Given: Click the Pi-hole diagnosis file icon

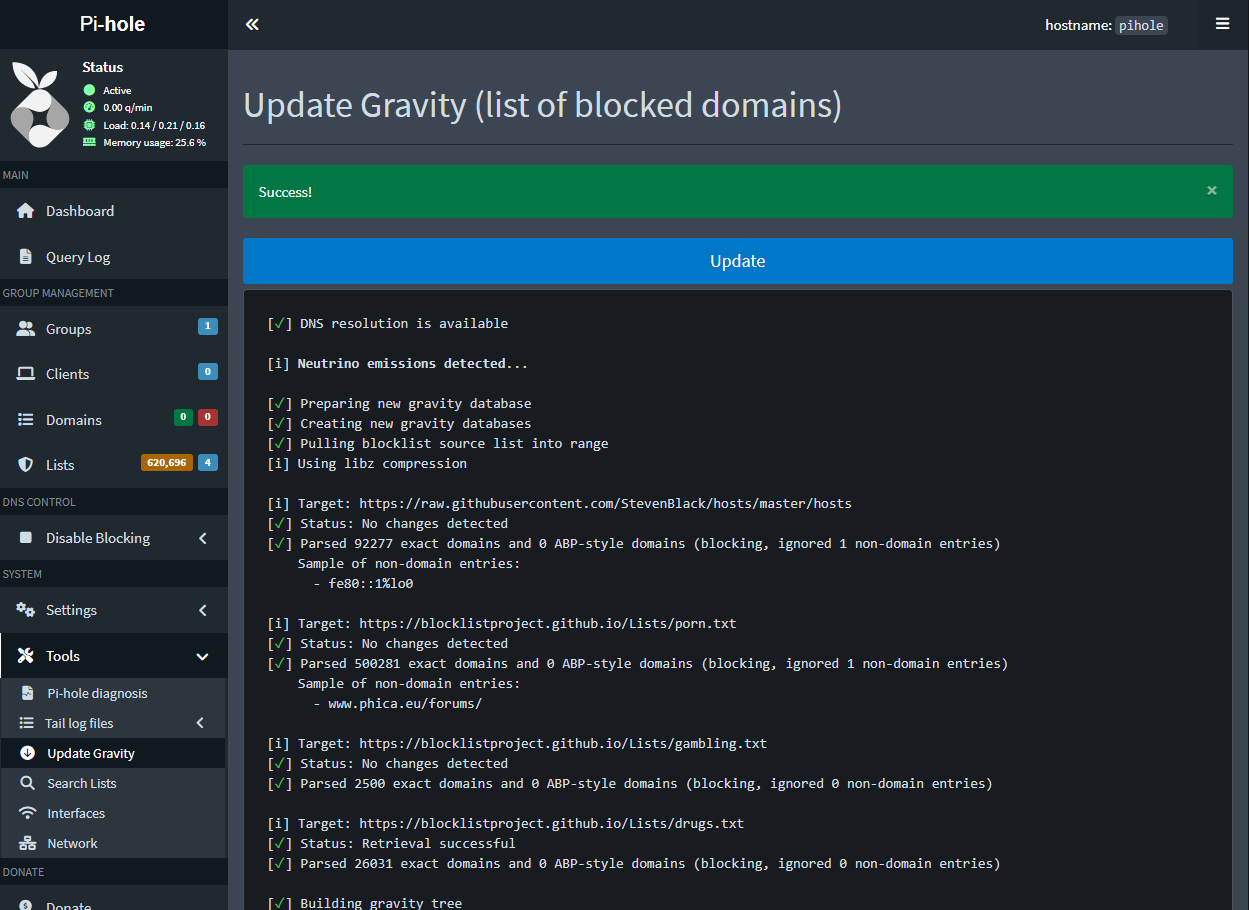Looking at the screenshot, I should tap(27, 693).
